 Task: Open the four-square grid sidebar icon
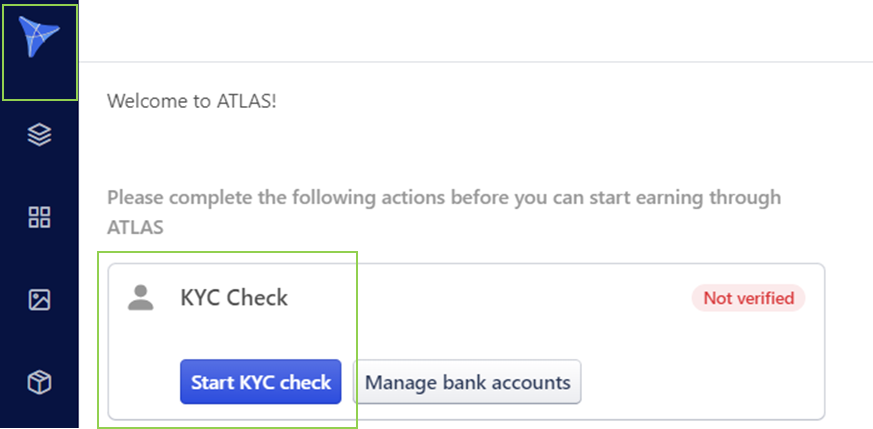coord(39,217)
